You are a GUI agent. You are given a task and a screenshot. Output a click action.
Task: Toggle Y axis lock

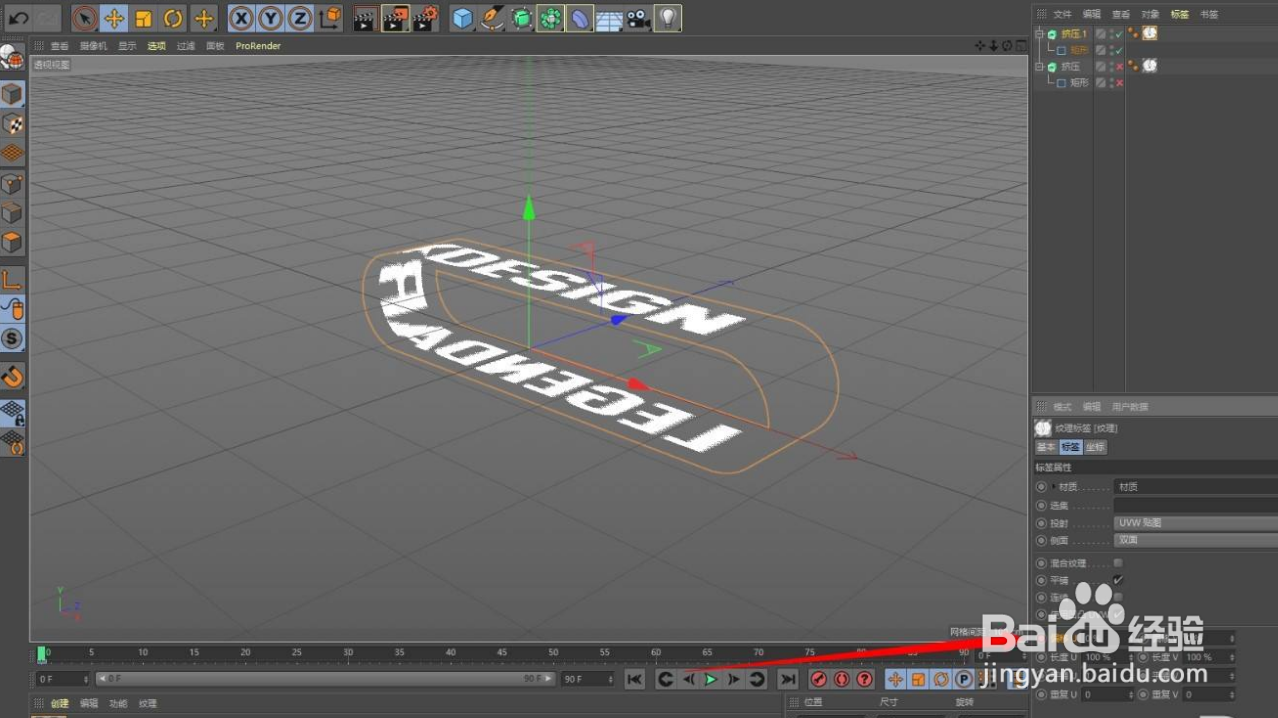(271, 18)
